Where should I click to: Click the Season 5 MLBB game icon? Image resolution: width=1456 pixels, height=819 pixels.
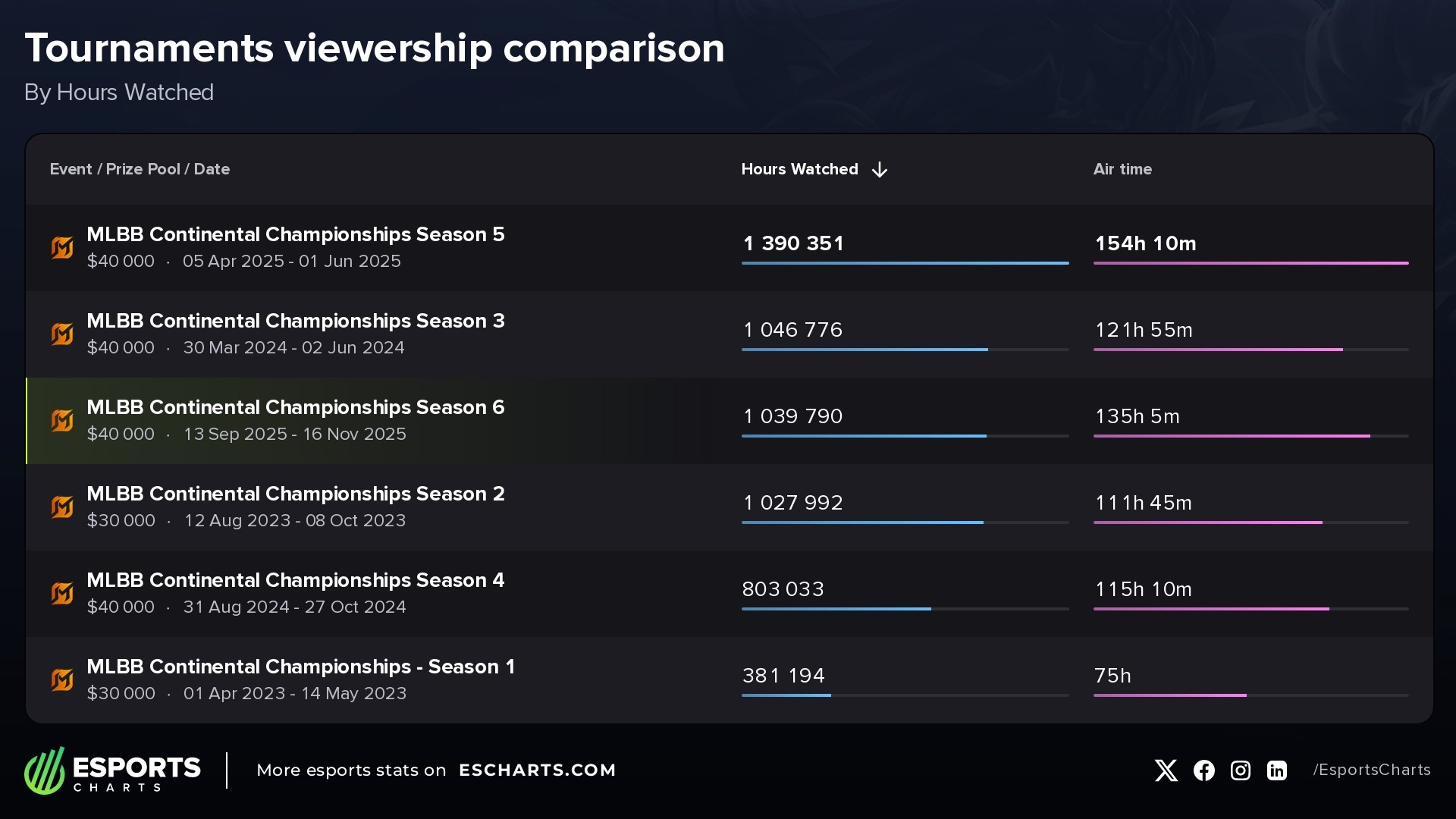62,247
